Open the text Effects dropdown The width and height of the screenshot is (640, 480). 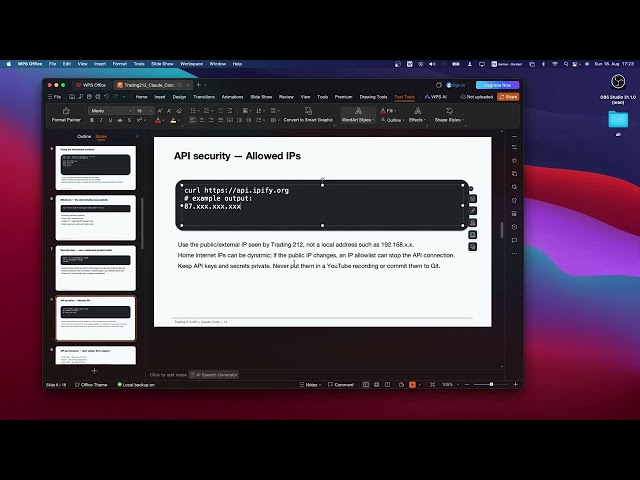click(417, 115)
